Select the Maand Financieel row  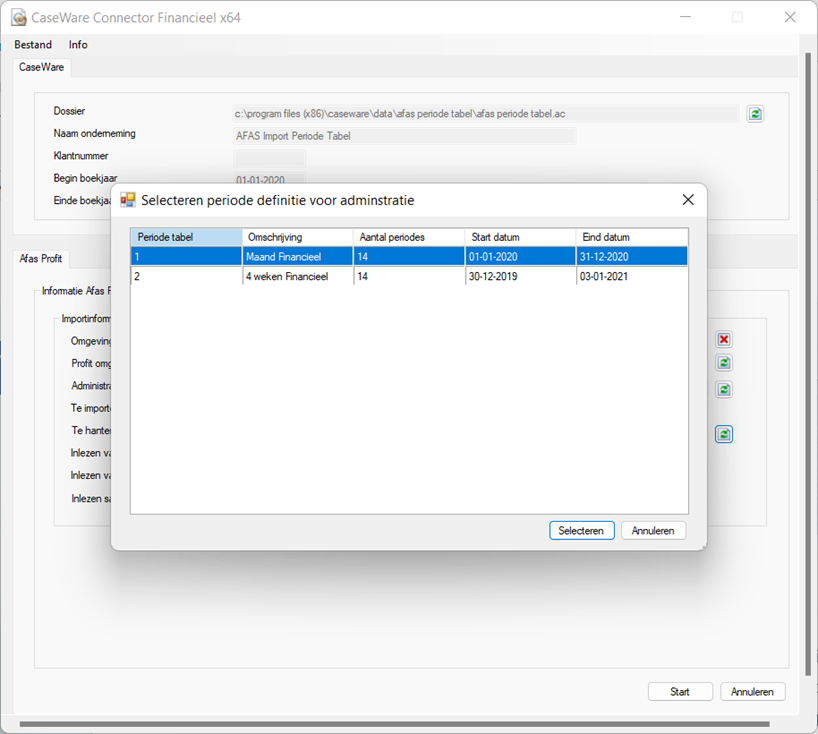[409, 256]
